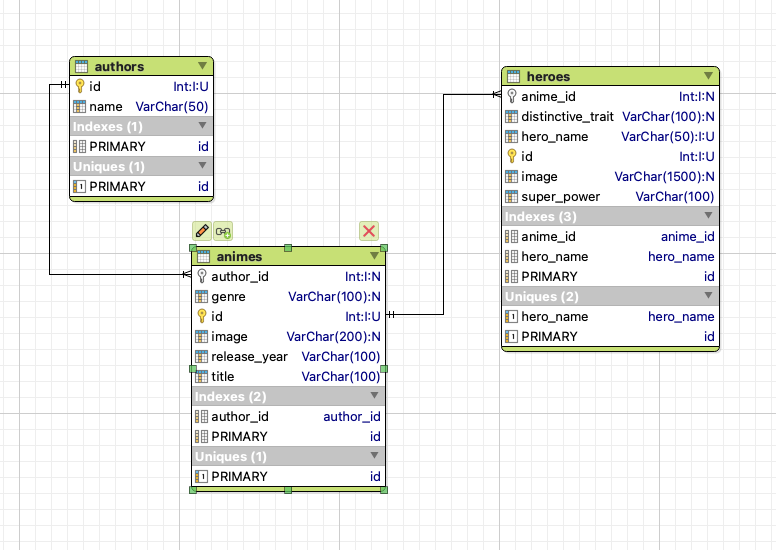Click the column icon beside hero_name column
This screenshot has width=776, height=550.
[x=511, y=137]
